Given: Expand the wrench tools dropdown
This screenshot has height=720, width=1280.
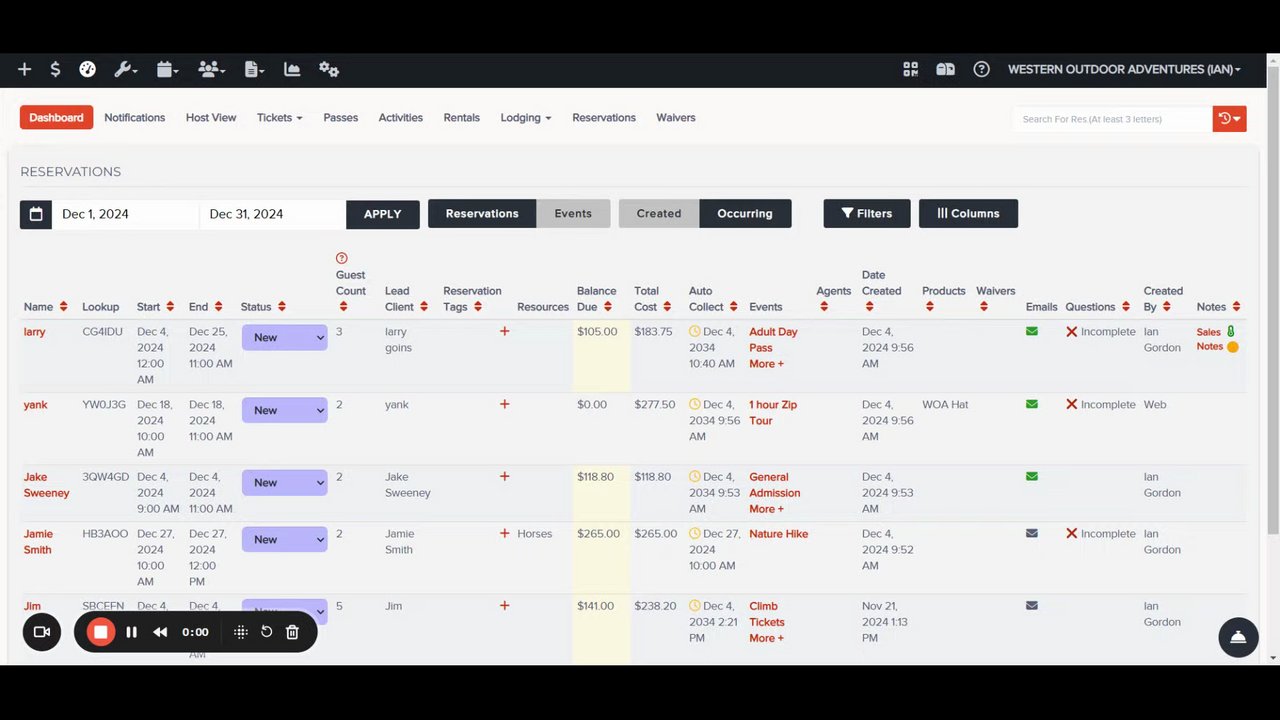Looking at the screenshot, I should [x=126, y=69].
